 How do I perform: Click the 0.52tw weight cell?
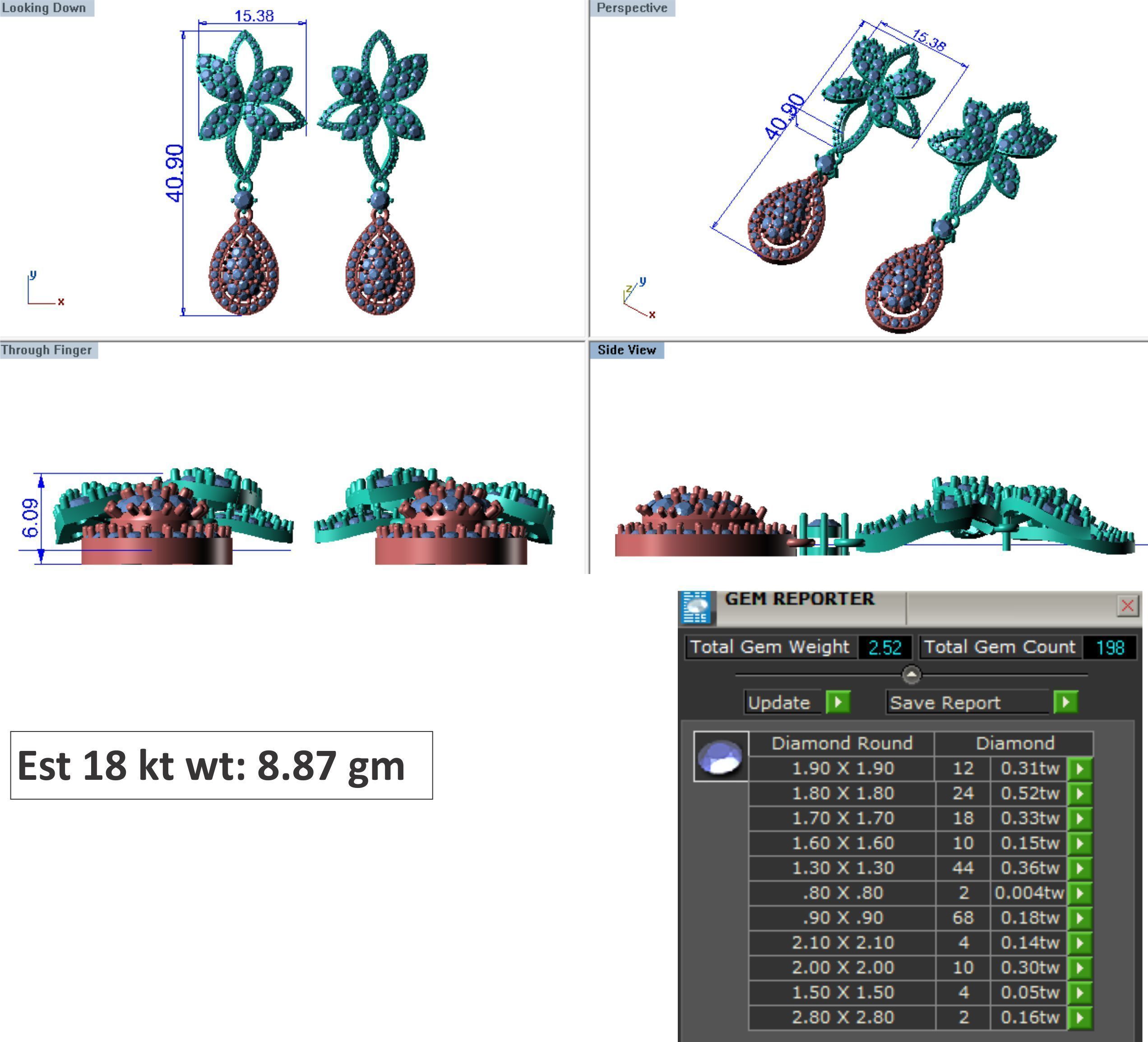point(1029,793)
